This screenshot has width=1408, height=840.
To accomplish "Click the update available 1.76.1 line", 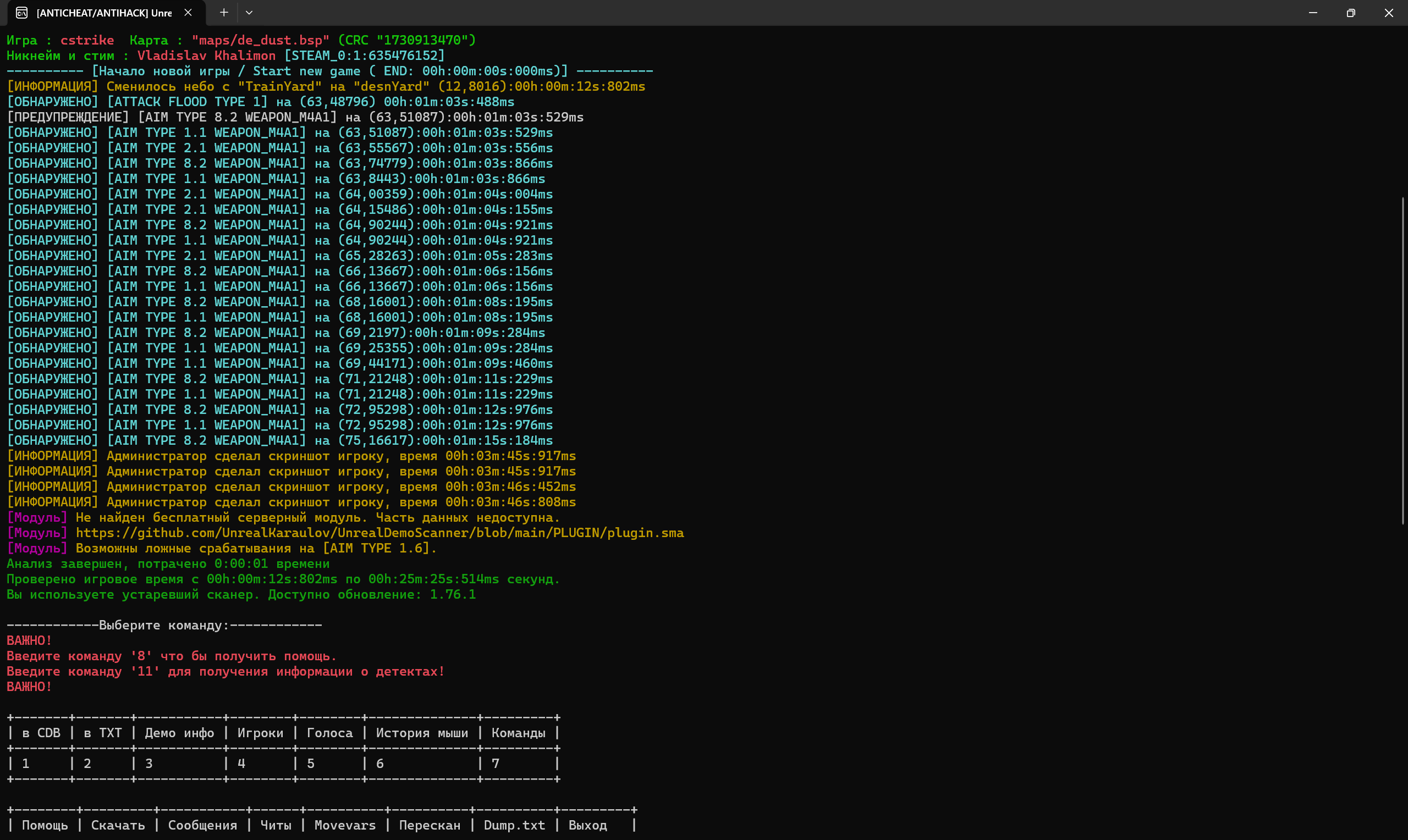I will (x=241, y=595).
